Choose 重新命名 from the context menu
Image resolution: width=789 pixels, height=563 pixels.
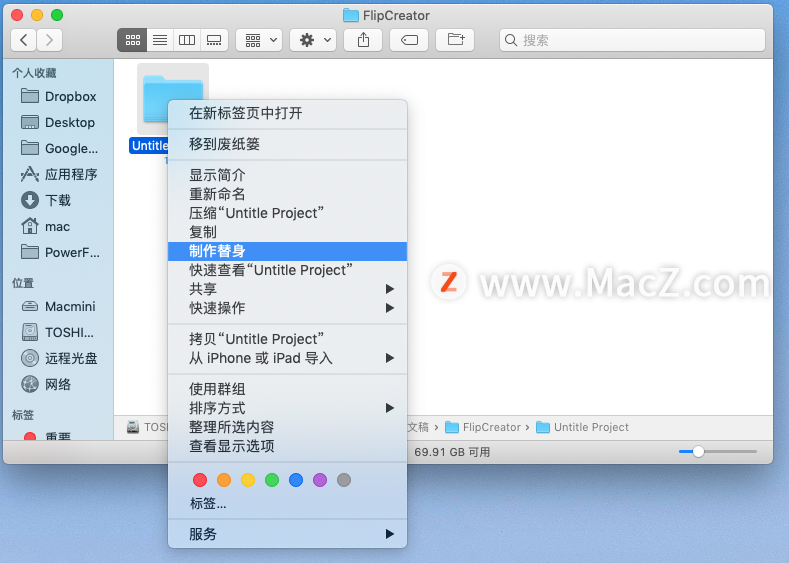[287, 194]
